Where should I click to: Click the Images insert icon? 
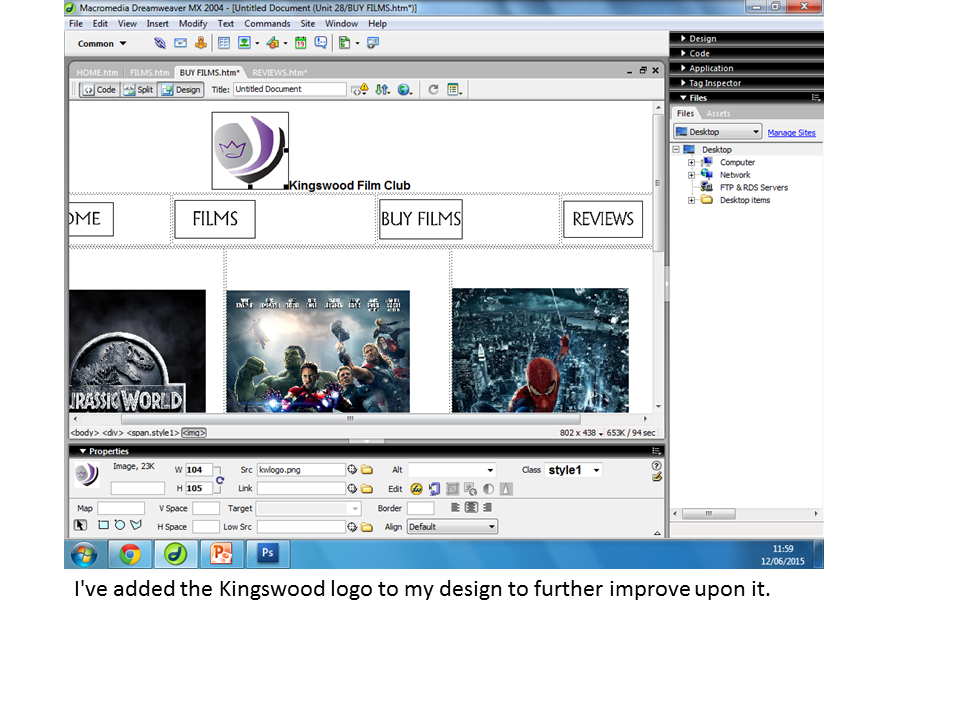pyautogui.click(x=244, y=43)
